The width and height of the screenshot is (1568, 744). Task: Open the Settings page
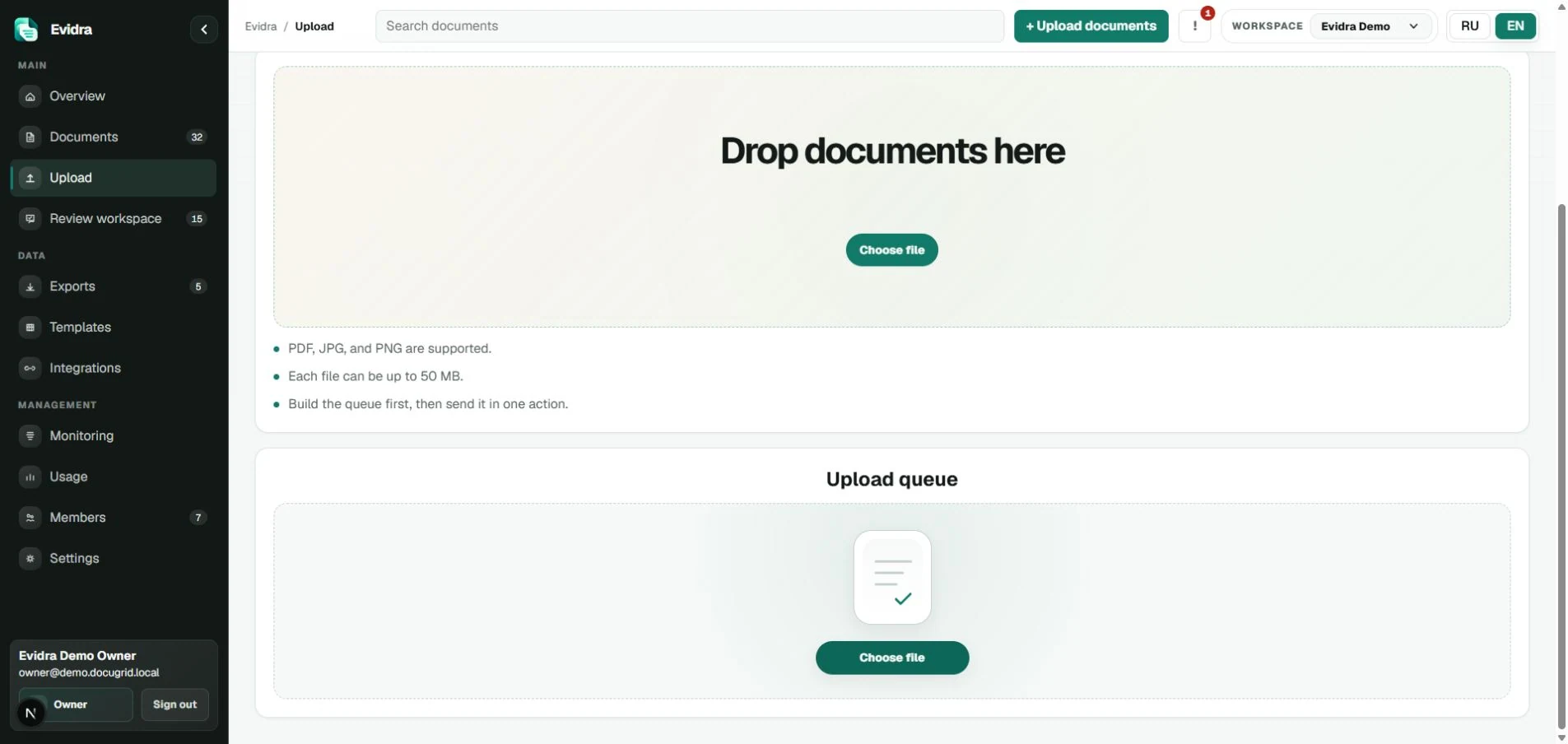pos(113,558)
